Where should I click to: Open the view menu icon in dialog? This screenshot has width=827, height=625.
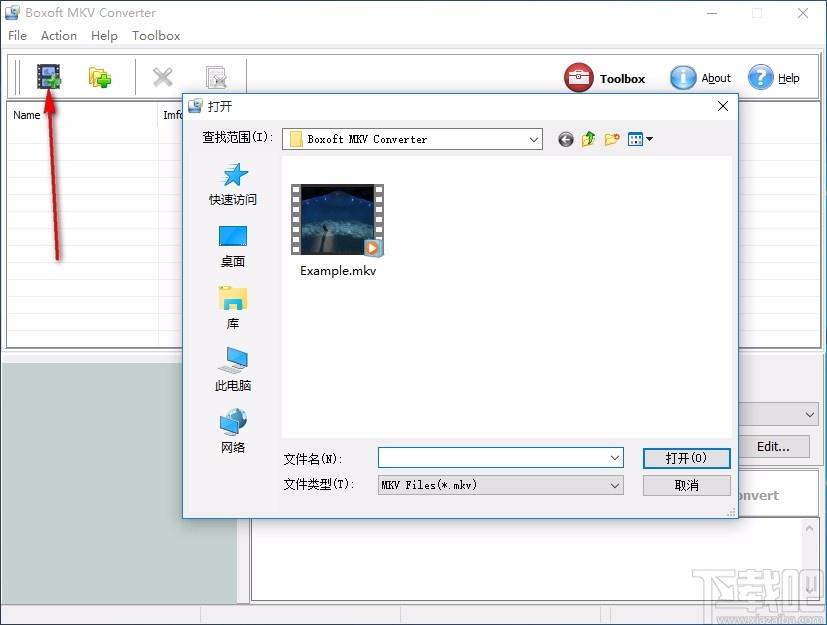pyautogui.click(x=640, y=139)
